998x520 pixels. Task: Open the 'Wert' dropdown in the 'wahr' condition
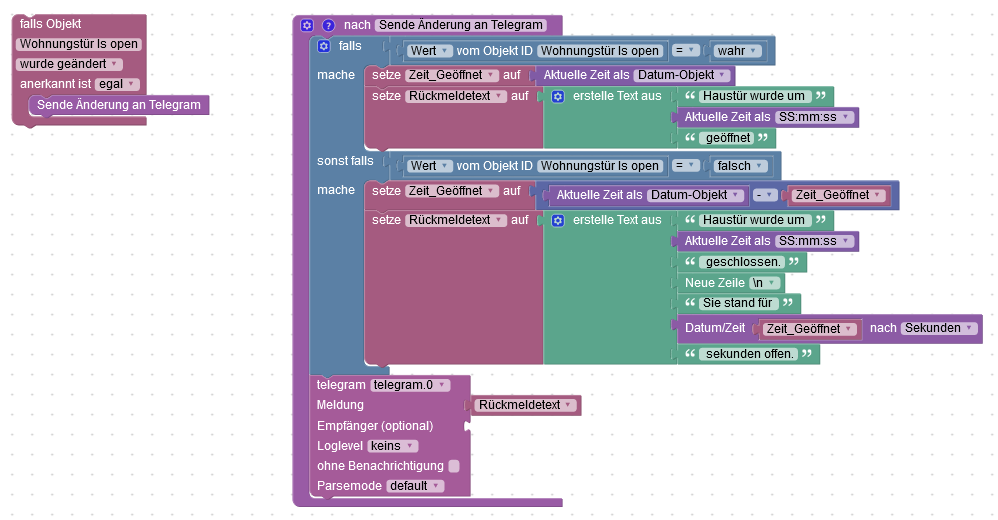430,51
